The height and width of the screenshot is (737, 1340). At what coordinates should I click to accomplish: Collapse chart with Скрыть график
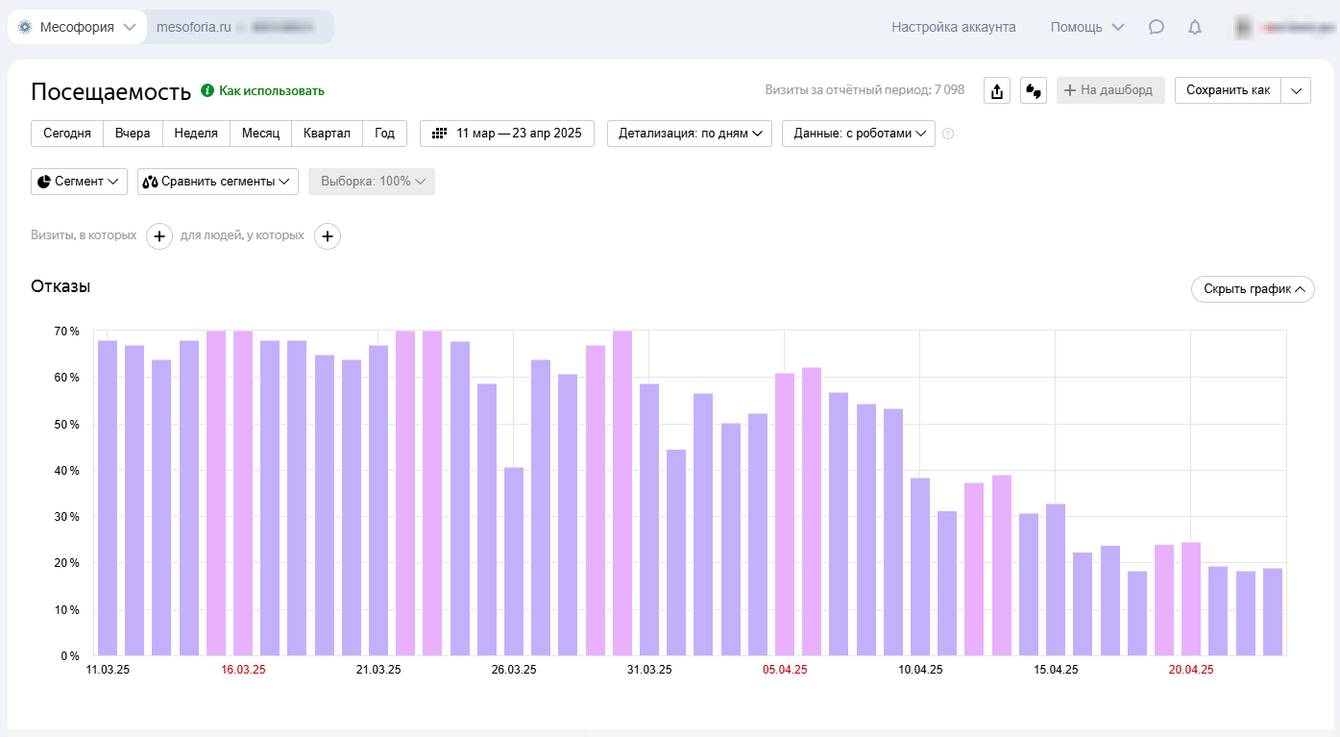pyautogui.click(x=1252, y=289)
